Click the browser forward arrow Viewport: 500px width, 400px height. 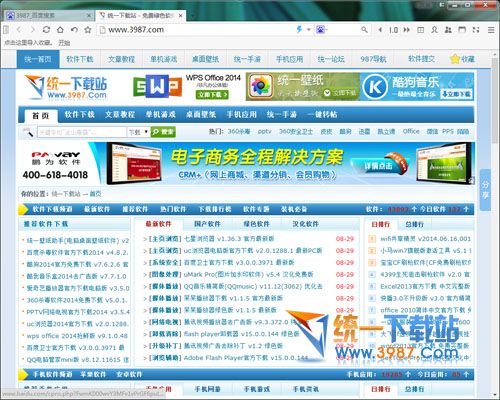(32, 30)
